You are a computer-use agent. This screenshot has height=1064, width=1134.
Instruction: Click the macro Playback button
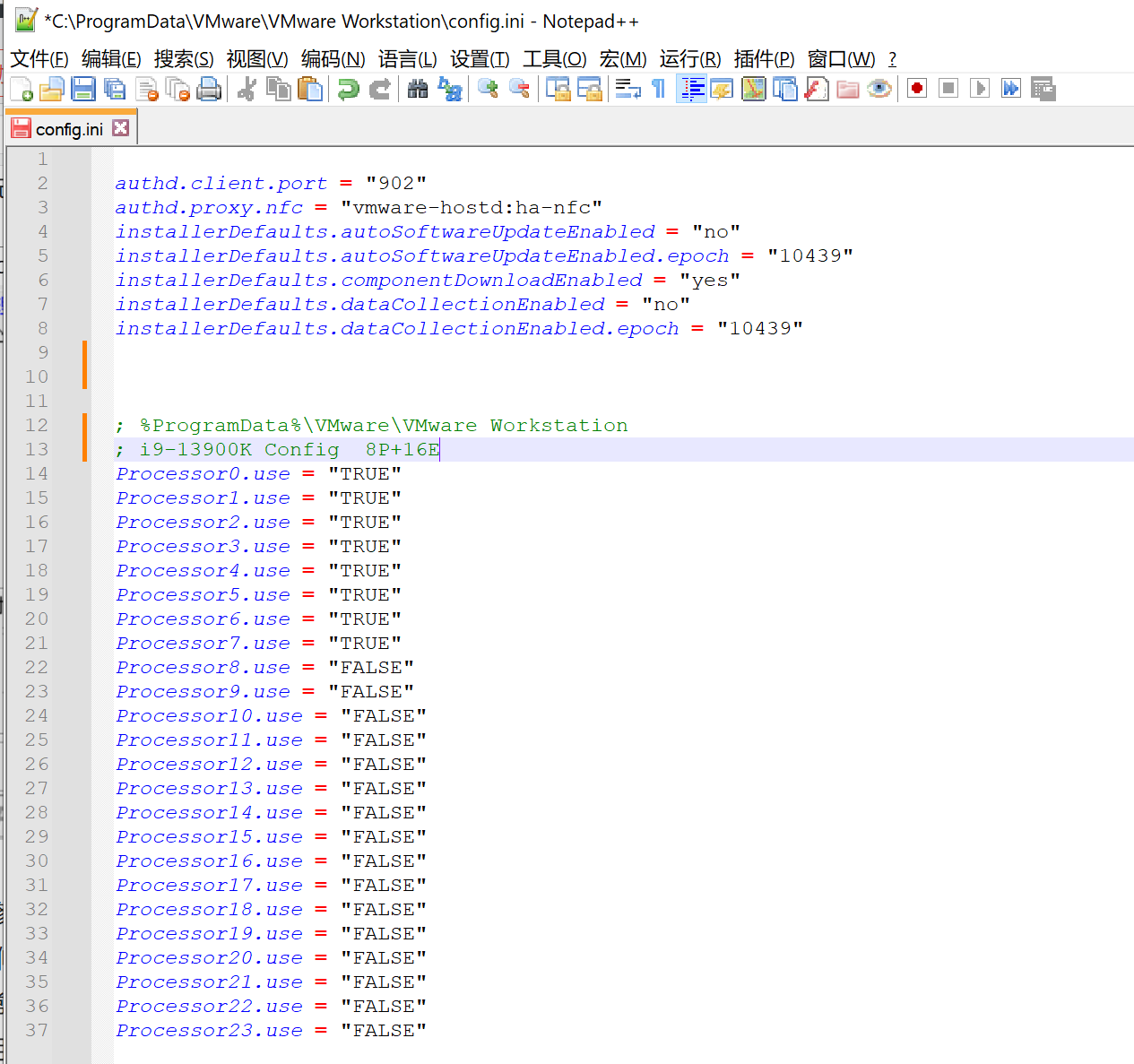point(980,88)
